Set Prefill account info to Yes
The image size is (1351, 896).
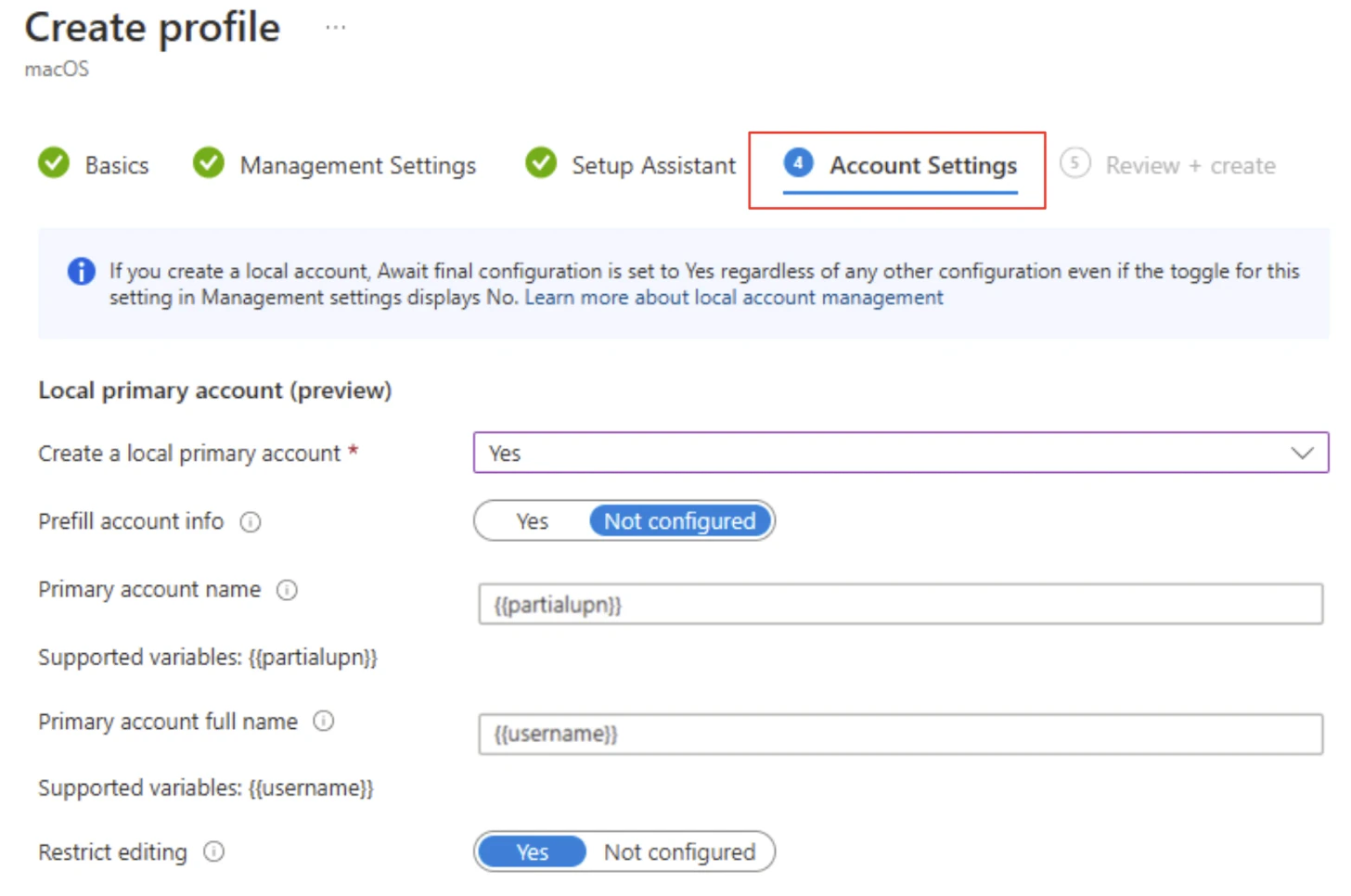coord(533,521)
